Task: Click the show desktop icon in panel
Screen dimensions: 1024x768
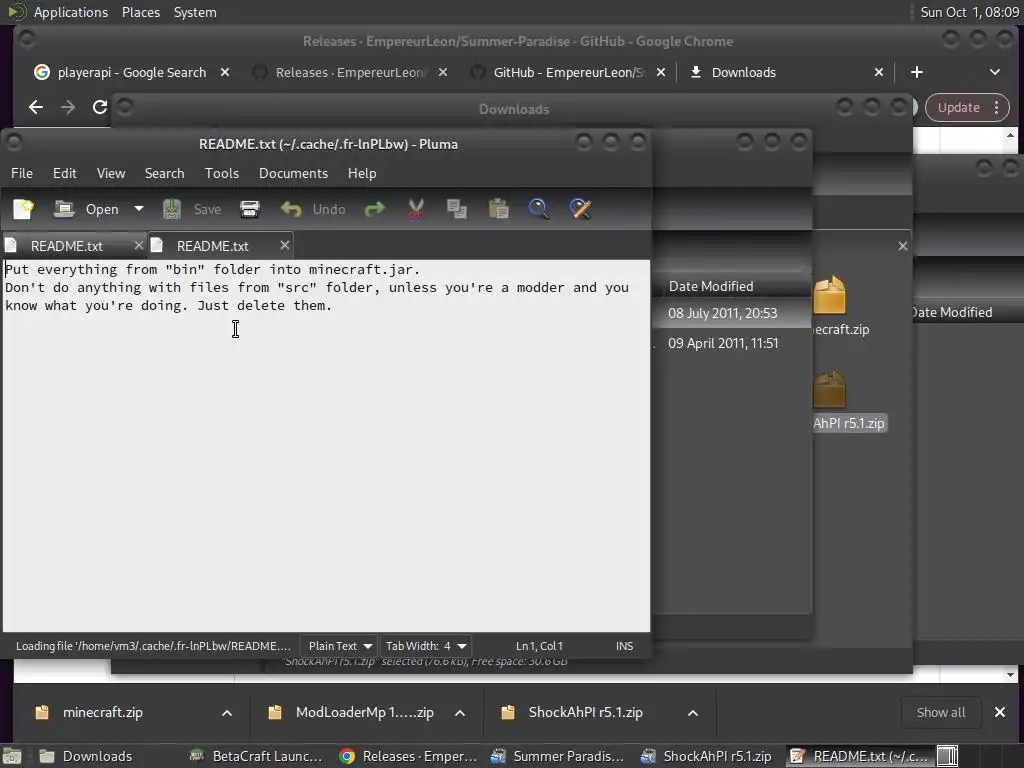Action: point(12,756)
